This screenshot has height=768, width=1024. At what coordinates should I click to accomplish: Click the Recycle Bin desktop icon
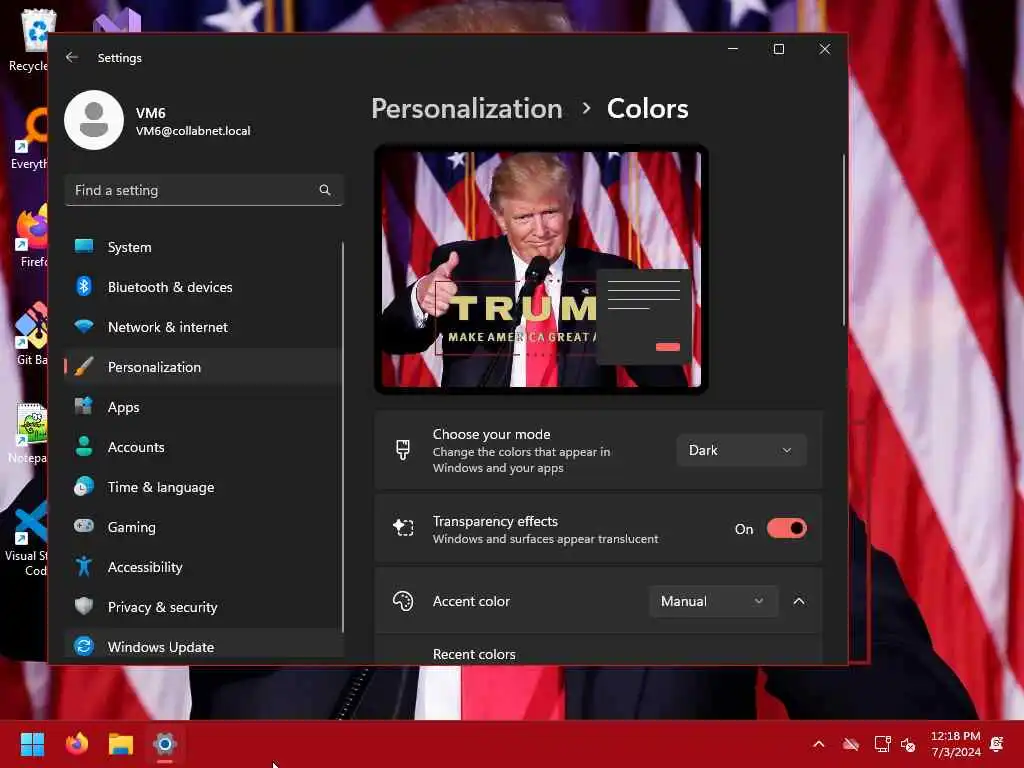[x=30, y=40]
